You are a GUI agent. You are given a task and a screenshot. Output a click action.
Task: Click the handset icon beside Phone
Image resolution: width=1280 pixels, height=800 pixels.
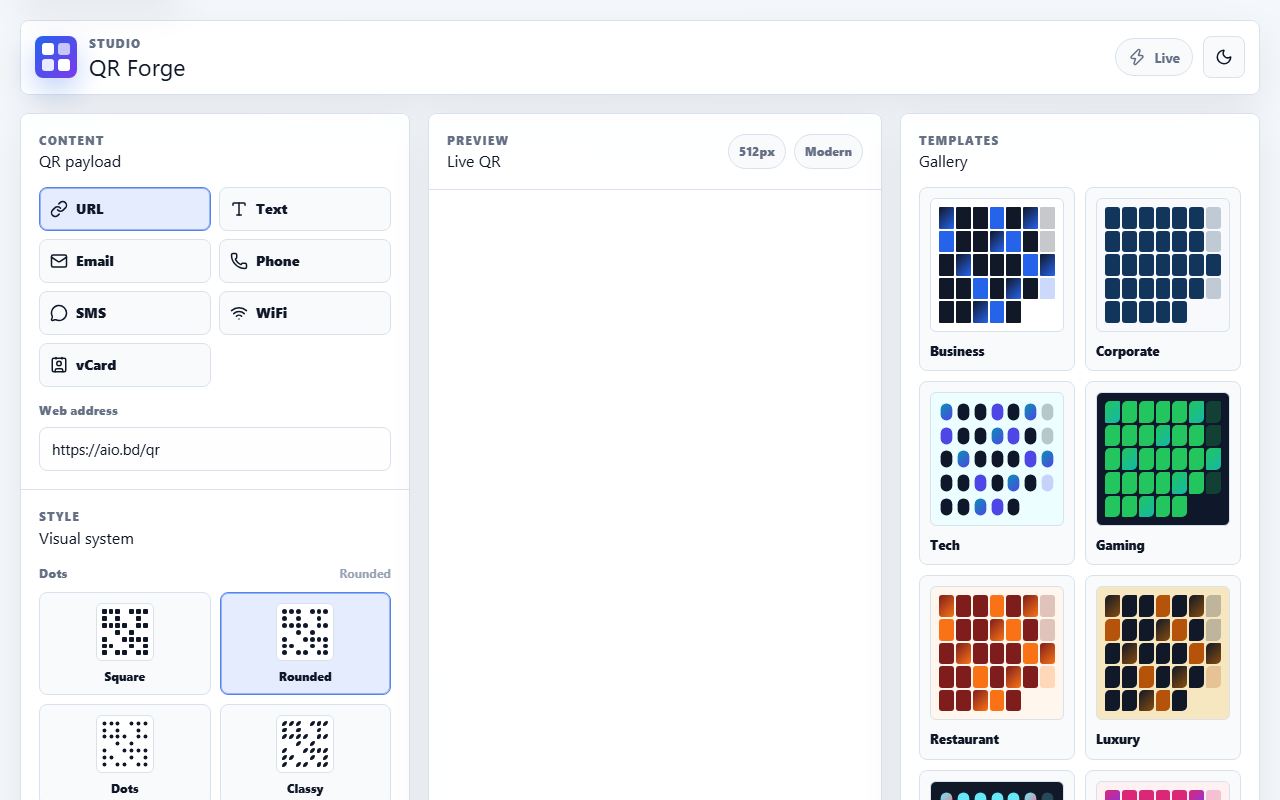[x=239, y=261]
